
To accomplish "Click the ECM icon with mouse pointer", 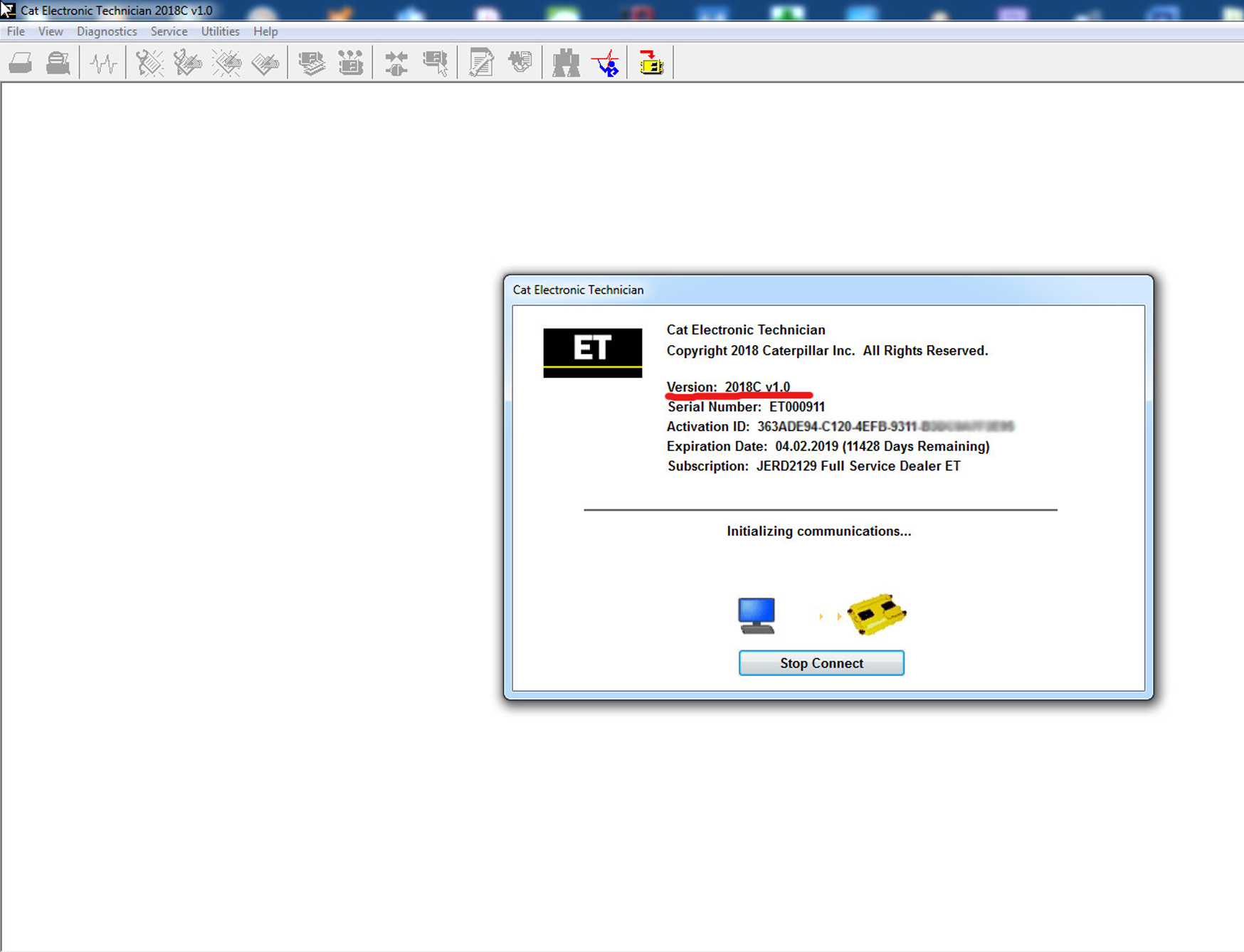I will (435, 63).
